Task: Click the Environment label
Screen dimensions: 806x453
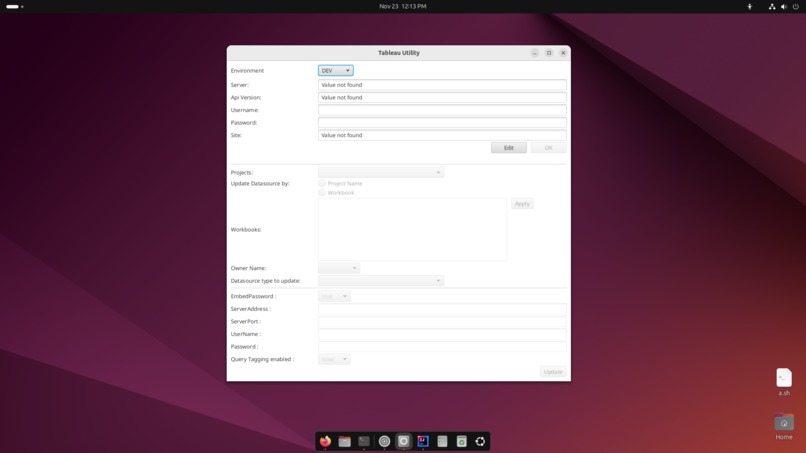Action: [247, 70]
